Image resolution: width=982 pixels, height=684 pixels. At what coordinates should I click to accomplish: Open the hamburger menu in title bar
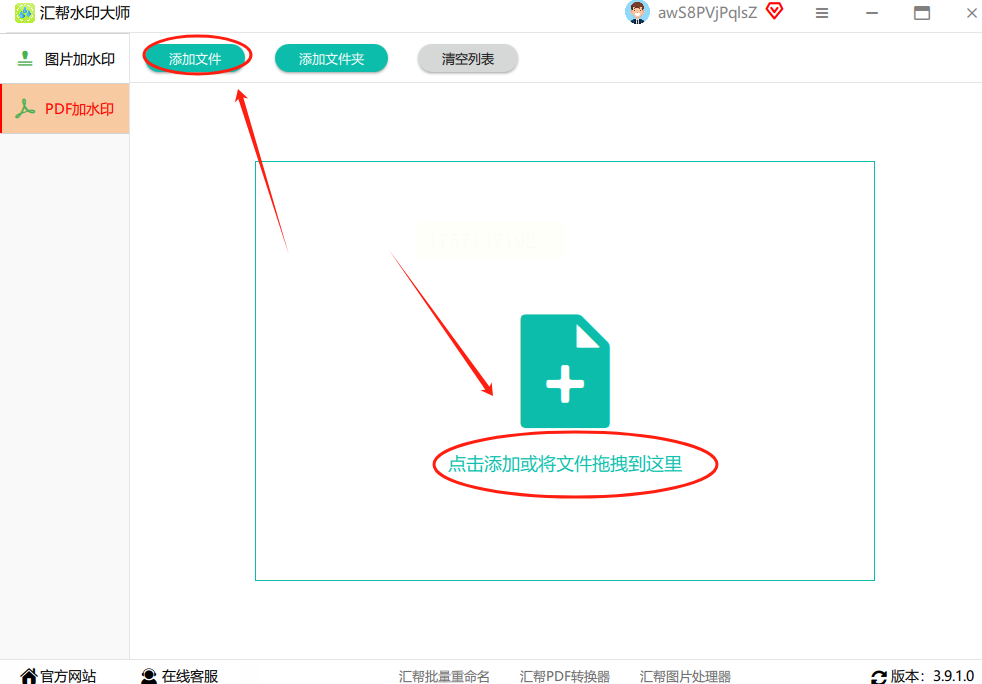[822, 13]
